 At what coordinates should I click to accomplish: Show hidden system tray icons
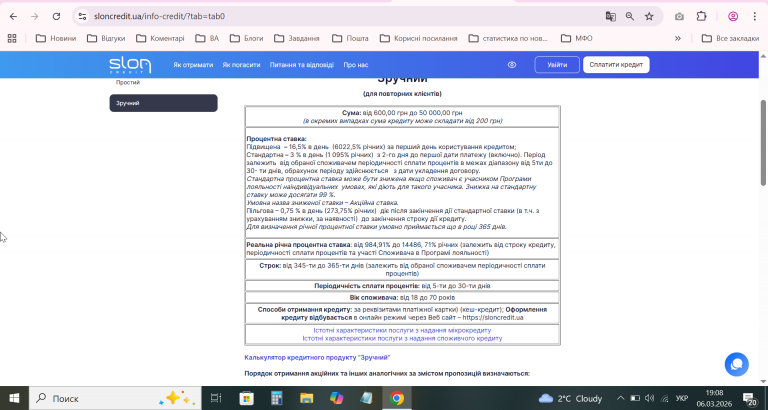[620, 398]
